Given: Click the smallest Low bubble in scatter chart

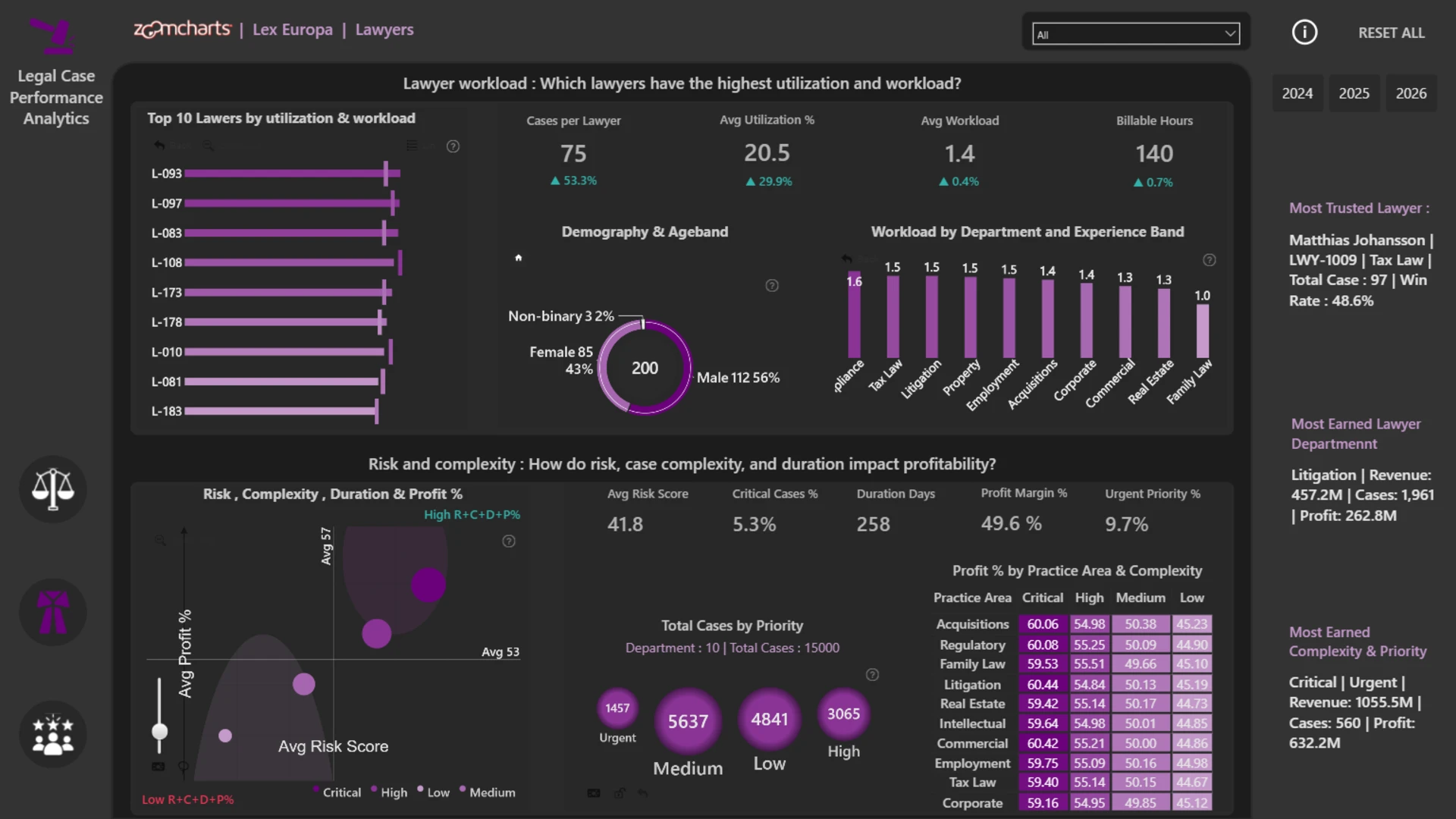Looking at the screenshot, I should tap(225, 736).
